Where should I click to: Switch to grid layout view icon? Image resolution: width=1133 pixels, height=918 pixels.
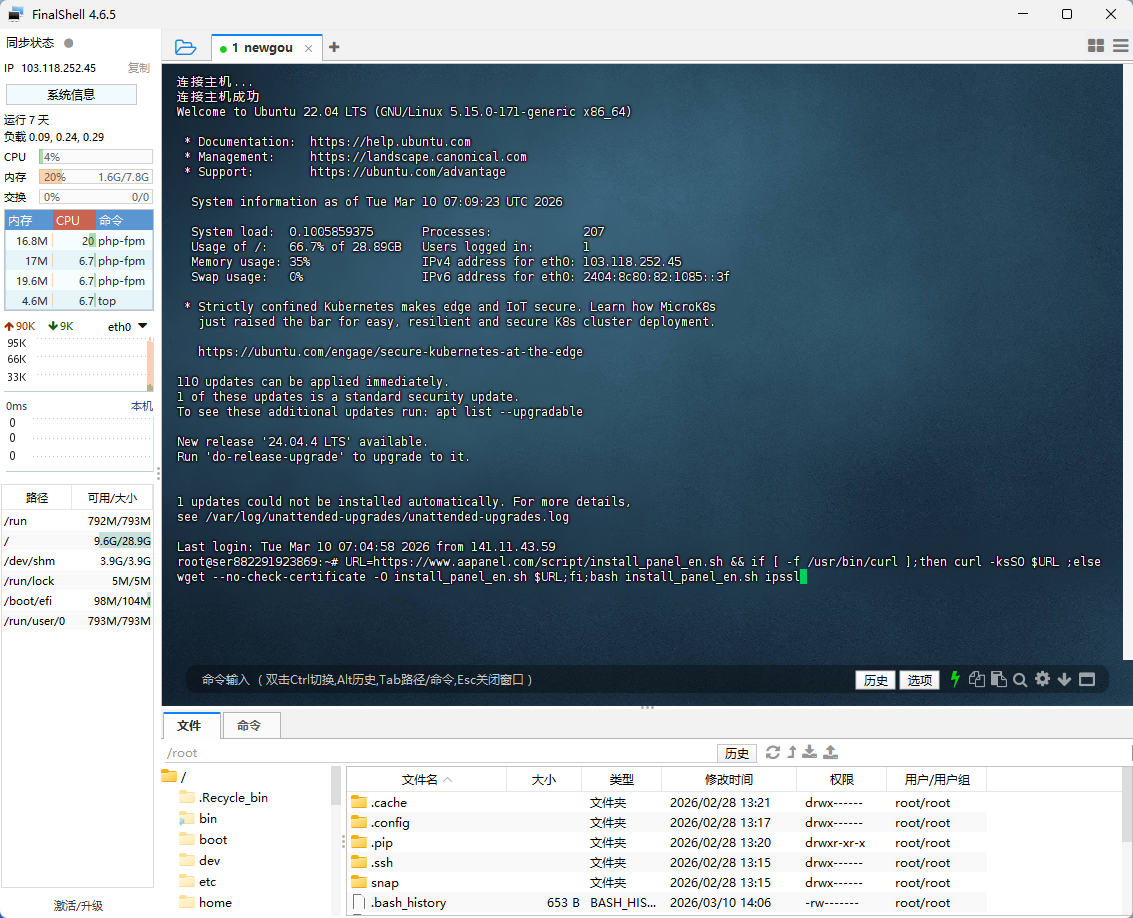pyautogui.click(x=1096, y=46)
